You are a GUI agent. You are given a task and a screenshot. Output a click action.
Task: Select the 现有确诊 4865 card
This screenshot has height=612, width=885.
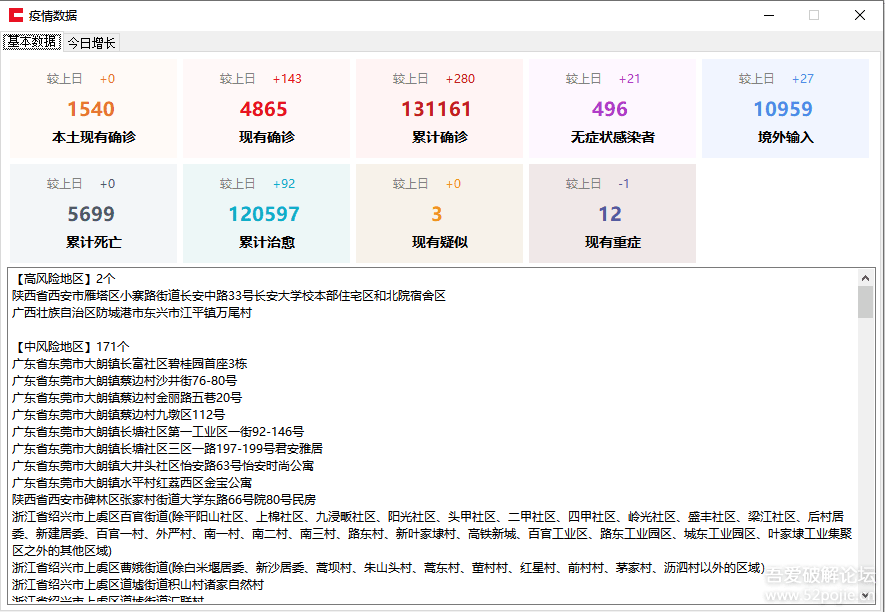coord(266,108)
